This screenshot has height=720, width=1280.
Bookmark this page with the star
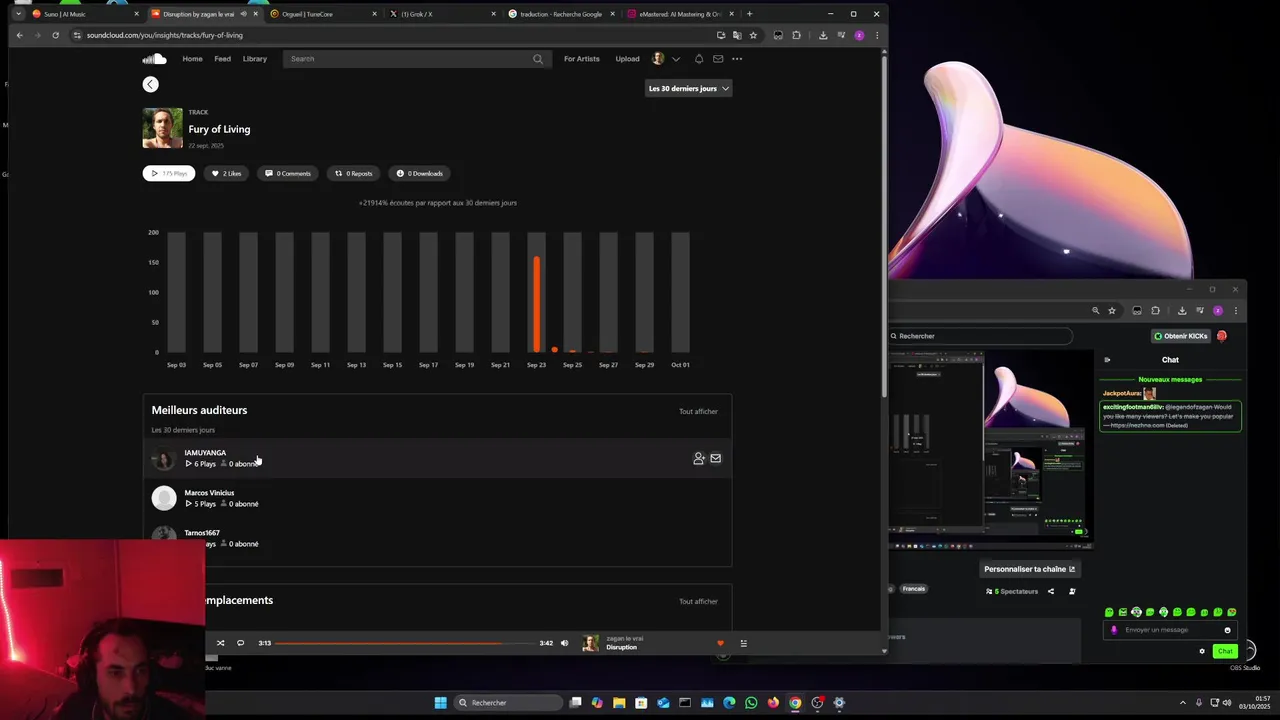coord(753,35)
